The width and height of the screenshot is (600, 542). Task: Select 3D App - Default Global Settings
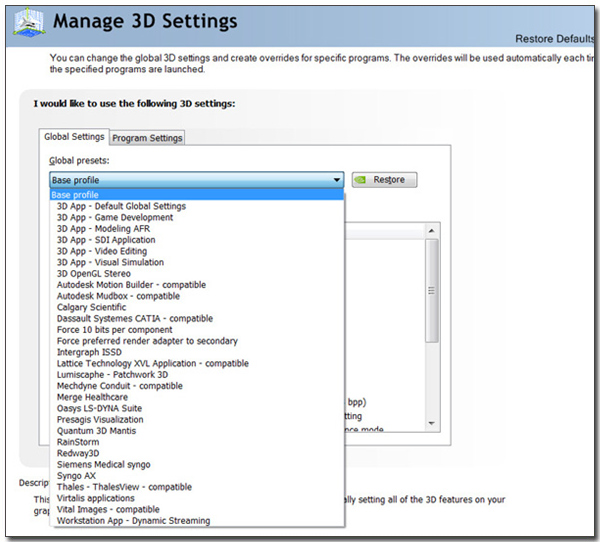(197, 206)
